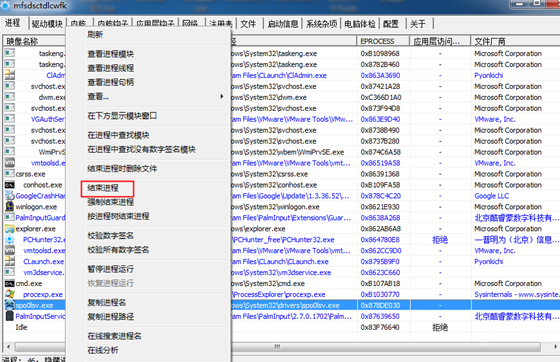The width and height of the screenshot is (560, 362).
Task: Click the explorer.exe folder icon
Action: pos(10,228)
